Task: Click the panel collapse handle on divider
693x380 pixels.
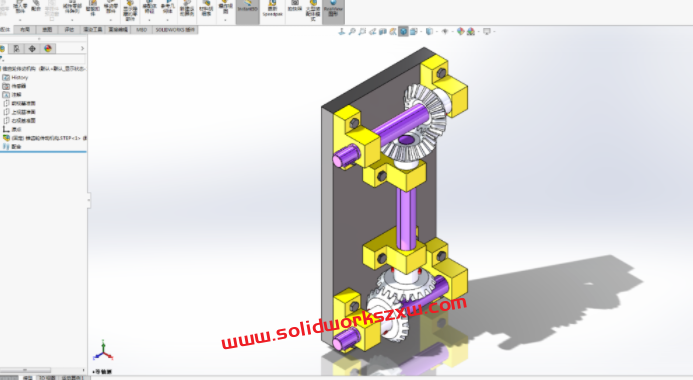Action: [89, 200]
